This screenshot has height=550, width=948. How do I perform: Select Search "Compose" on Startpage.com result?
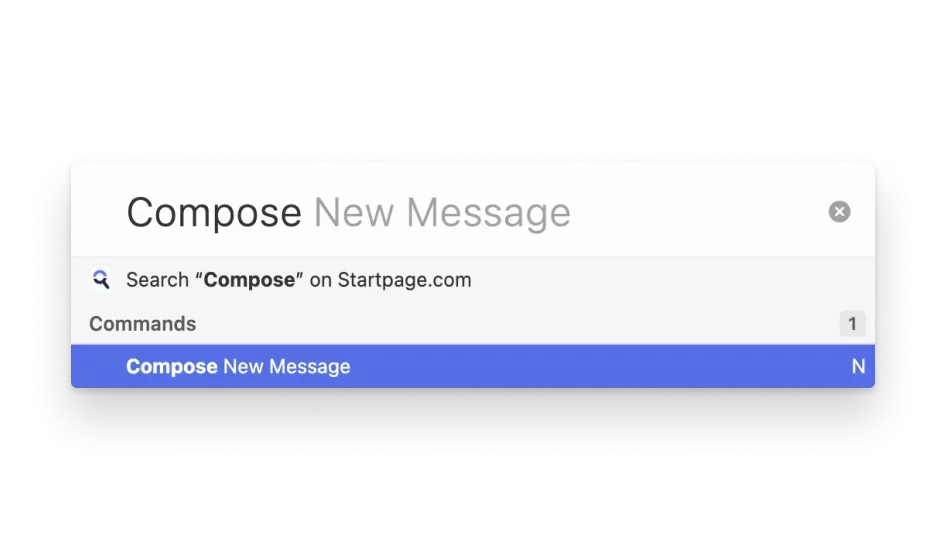tap(473, 280)
